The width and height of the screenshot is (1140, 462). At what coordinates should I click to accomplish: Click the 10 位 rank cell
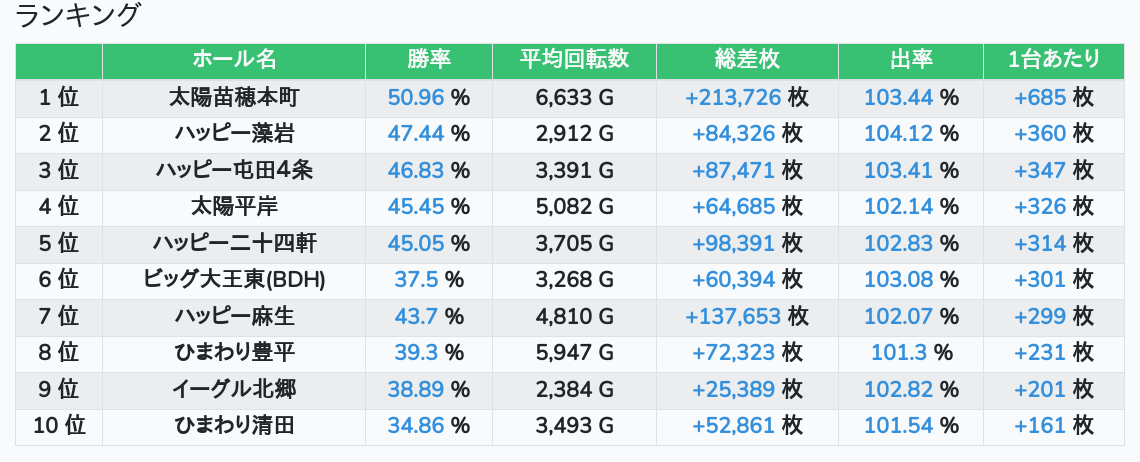point(59,426)
